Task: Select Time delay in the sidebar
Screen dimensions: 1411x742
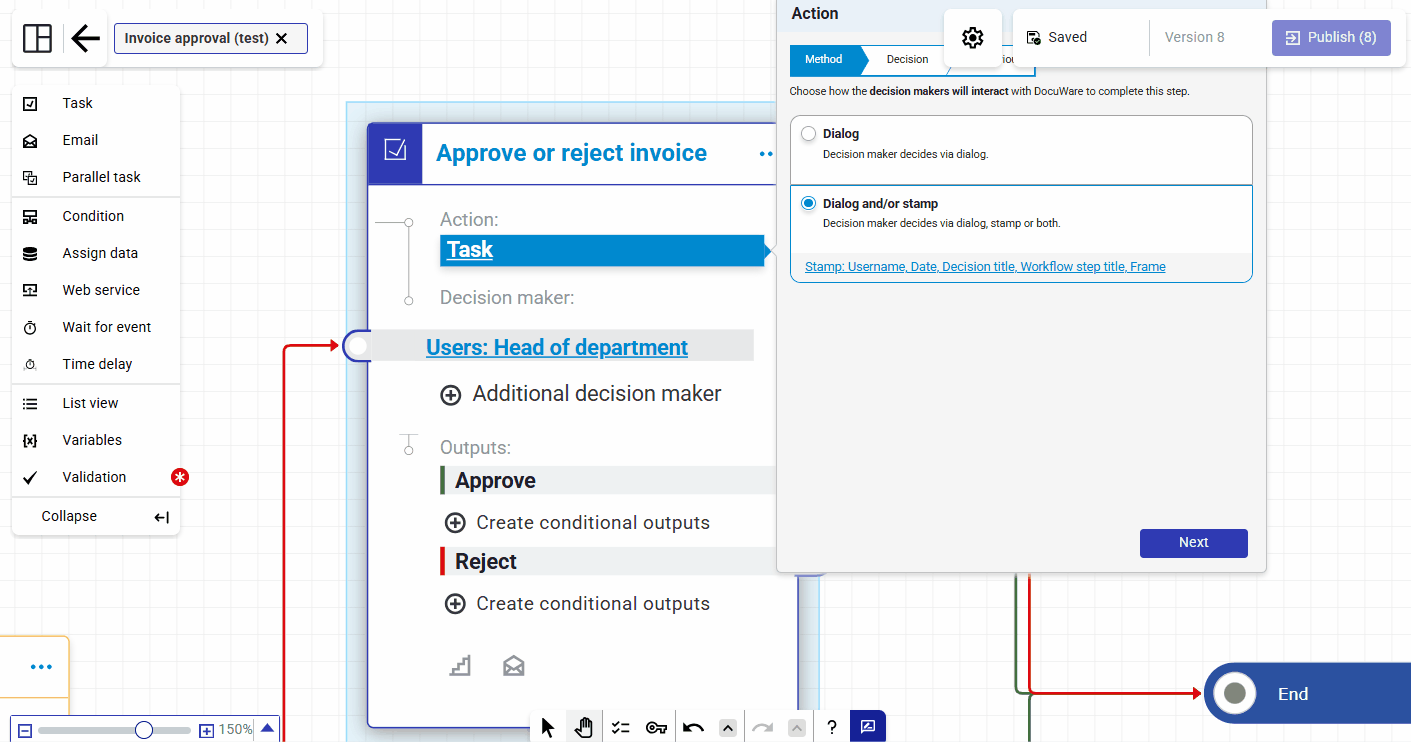Action: coord(96,364)
